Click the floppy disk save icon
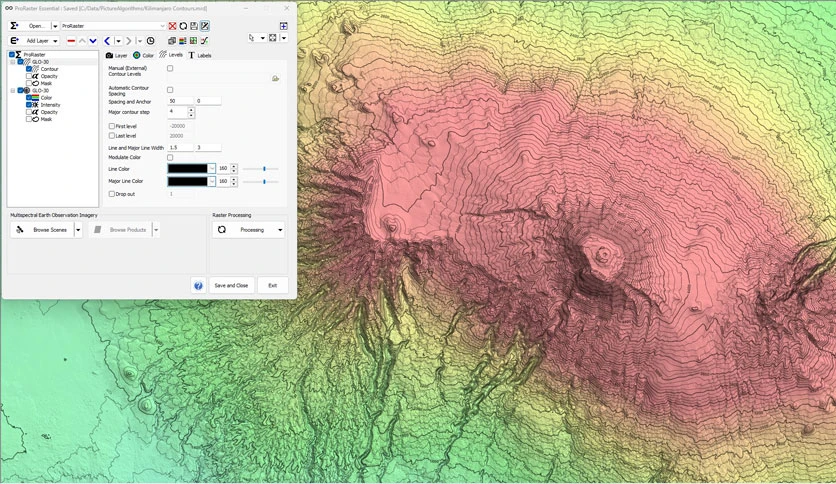Viewport: 836px width, 484px height. (x=194, y=26)
